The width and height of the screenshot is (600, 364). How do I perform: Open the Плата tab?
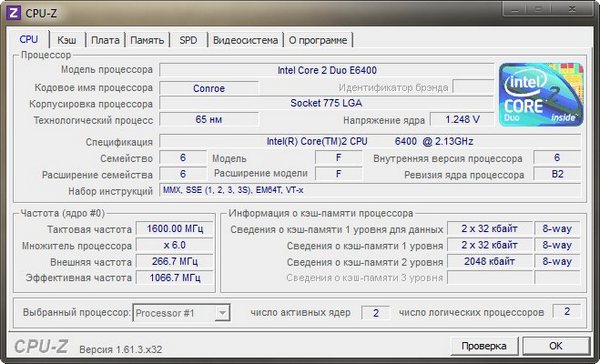tap(105, 40)
